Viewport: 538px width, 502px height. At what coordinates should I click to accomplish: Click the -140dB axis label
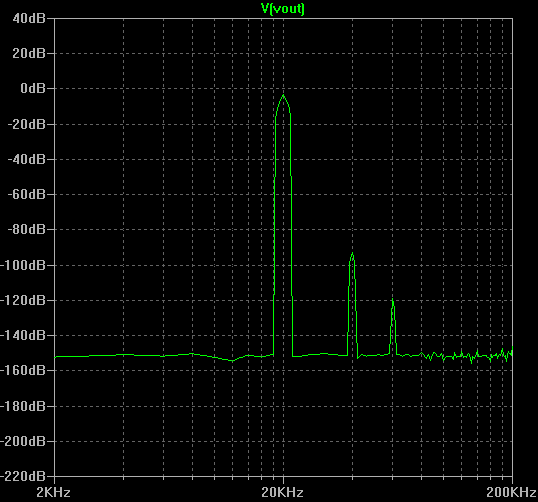pos(23,335)
